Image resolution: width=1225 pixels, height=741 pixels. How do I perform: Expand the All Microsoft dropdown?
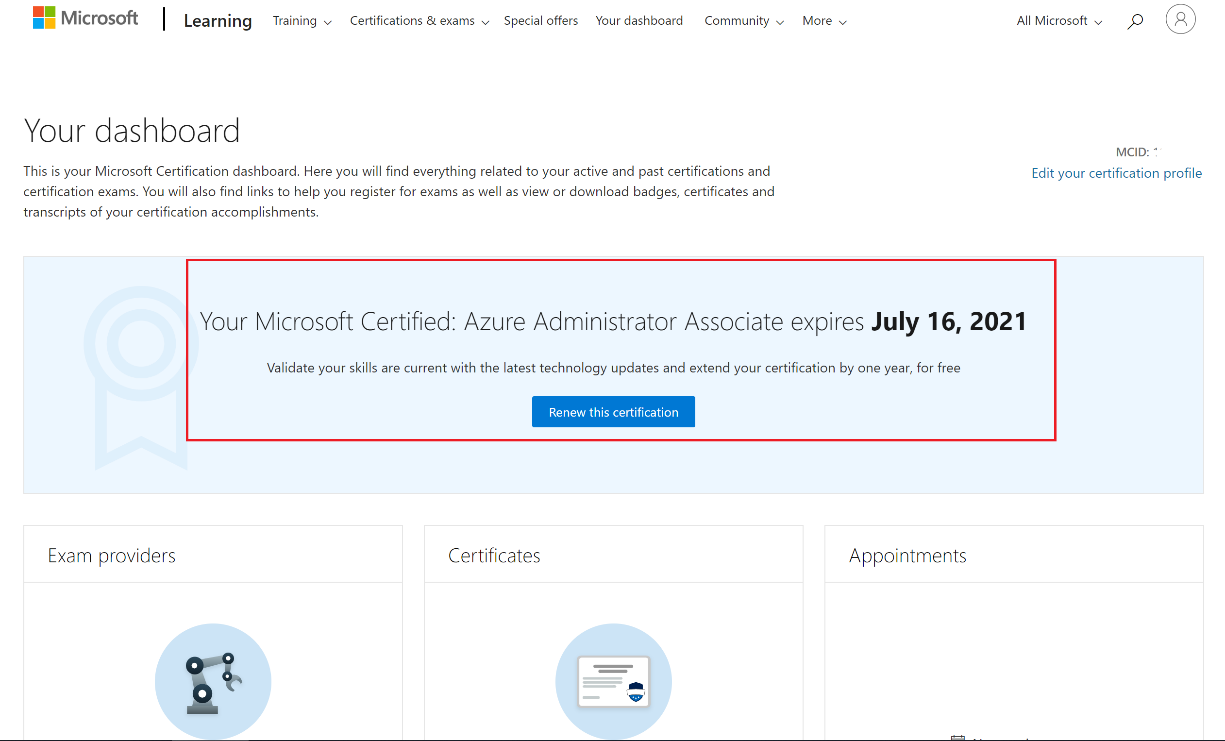tap(1060, 21)
